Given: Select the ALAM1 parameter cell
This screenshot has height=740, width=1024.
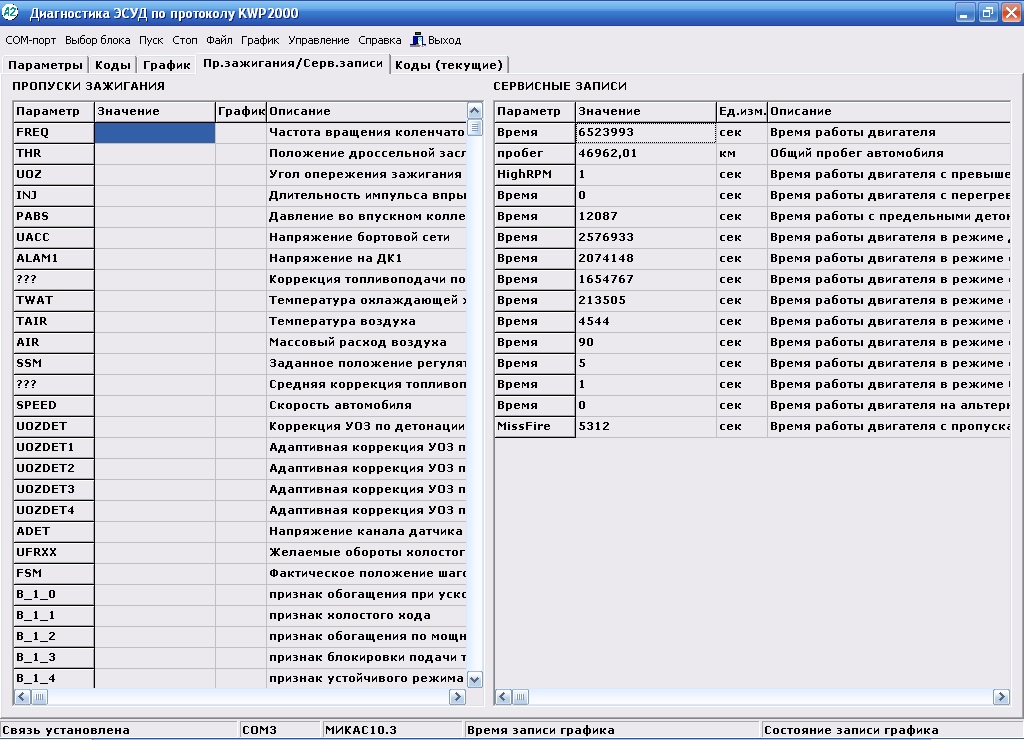Looking at the screenshot, I should pos(54,258).
